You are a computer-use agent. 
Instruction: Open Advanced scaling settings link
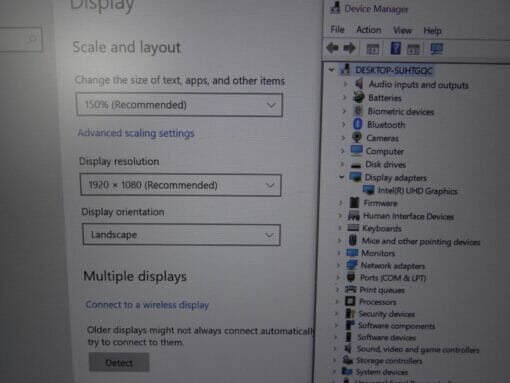136,133
